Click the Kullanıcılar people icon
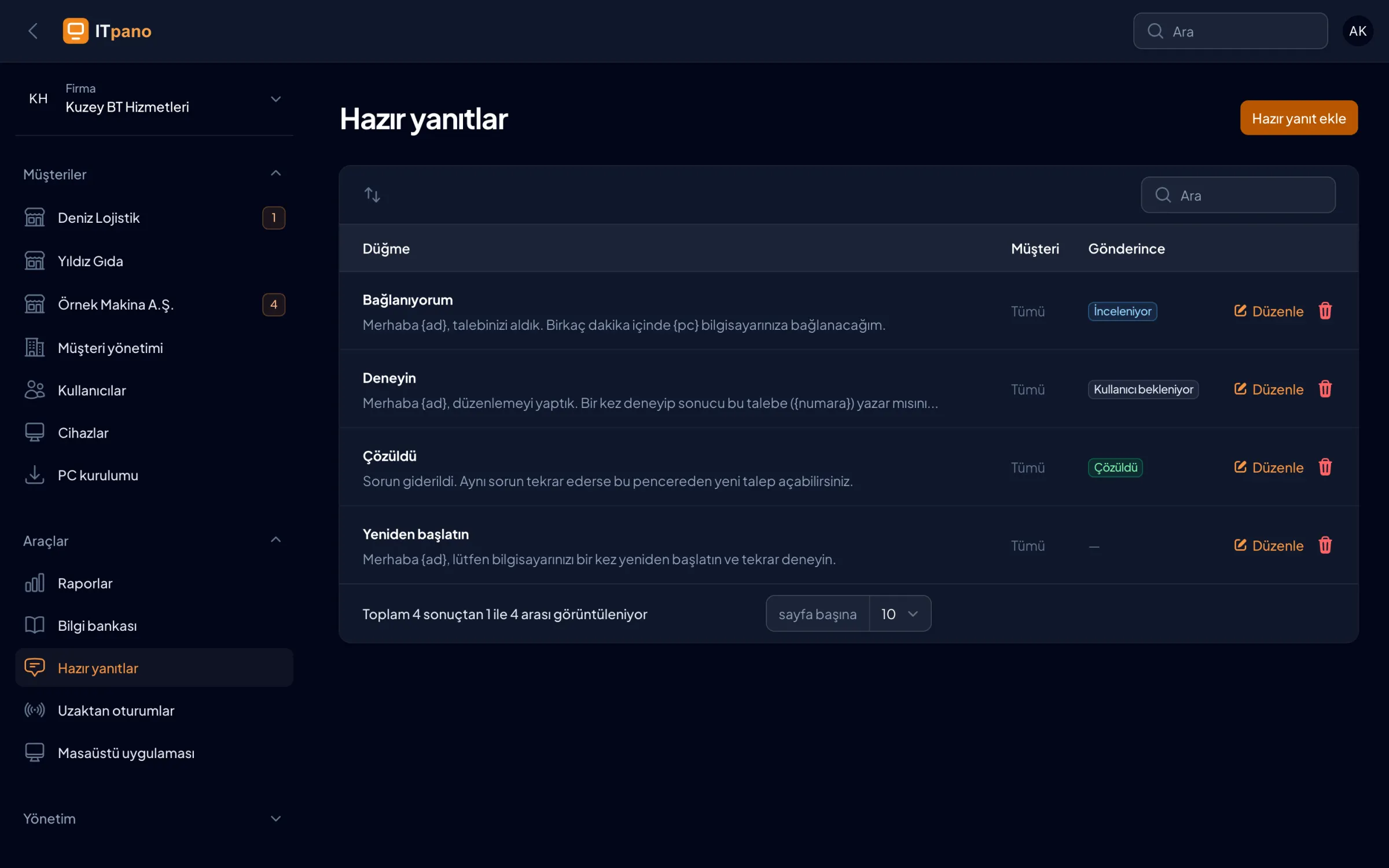 (35, 391)
